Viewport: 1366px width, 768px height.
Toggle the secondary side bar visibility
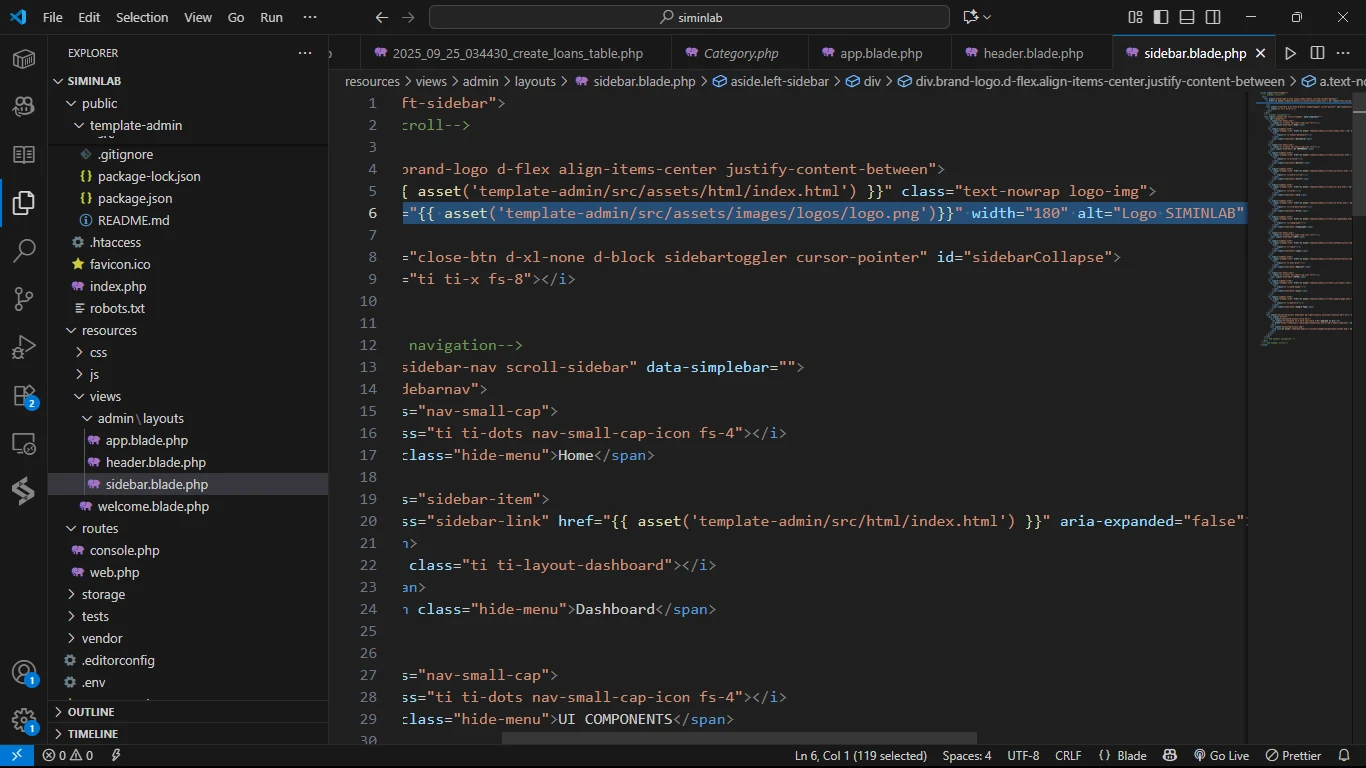[x=1213, y=17]
